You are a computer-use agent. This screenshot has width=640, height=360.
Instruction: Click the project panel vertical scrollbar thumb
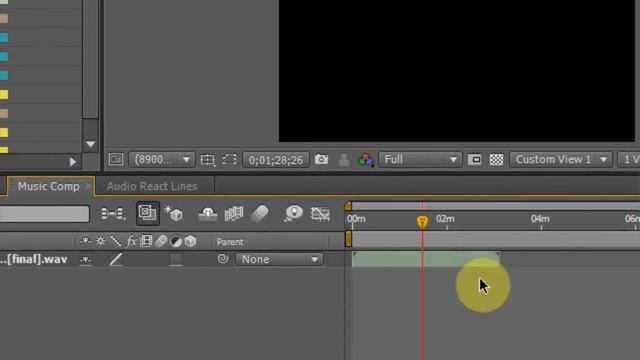90,59
